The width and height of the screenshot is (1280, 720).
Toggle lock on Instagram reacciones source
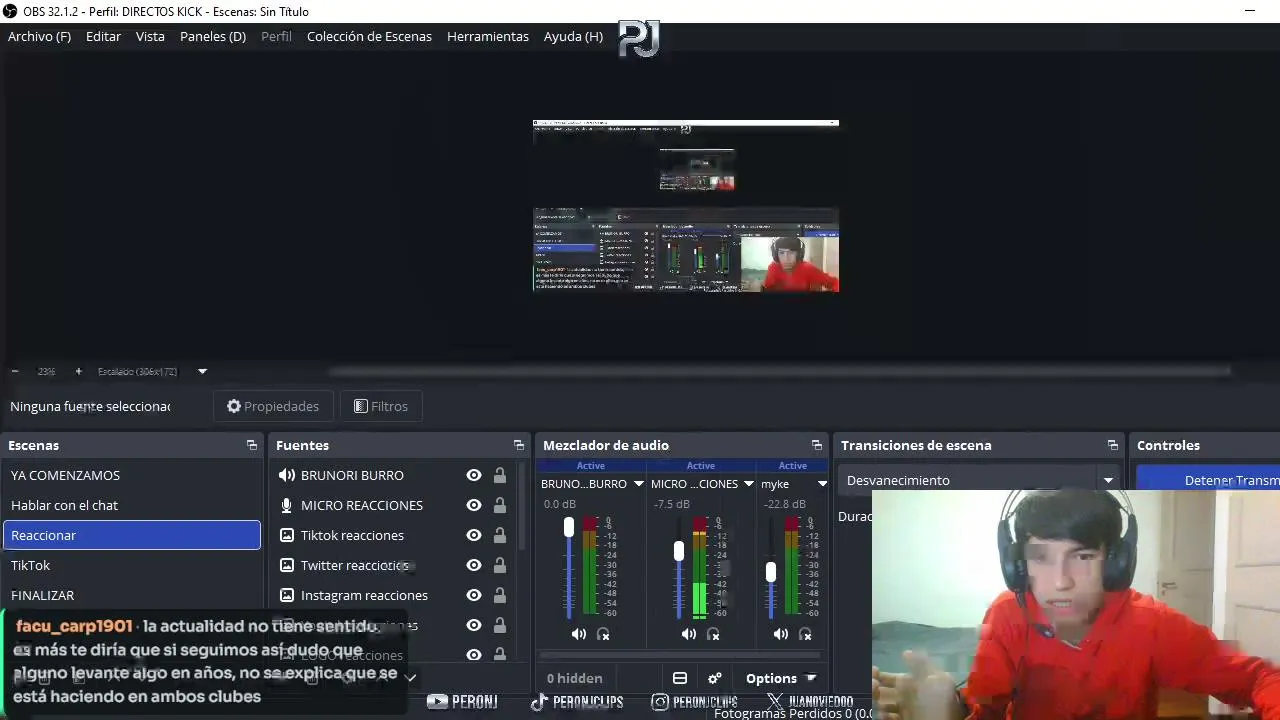[x=499, y=595]
